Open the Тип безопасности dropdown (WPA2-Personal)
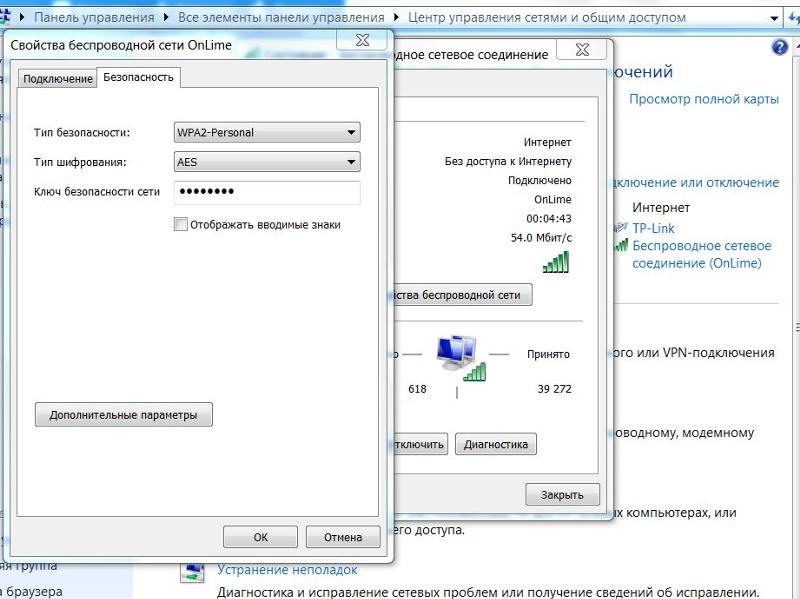Screen dimensions: 800x599 click(x=267, y=132)
